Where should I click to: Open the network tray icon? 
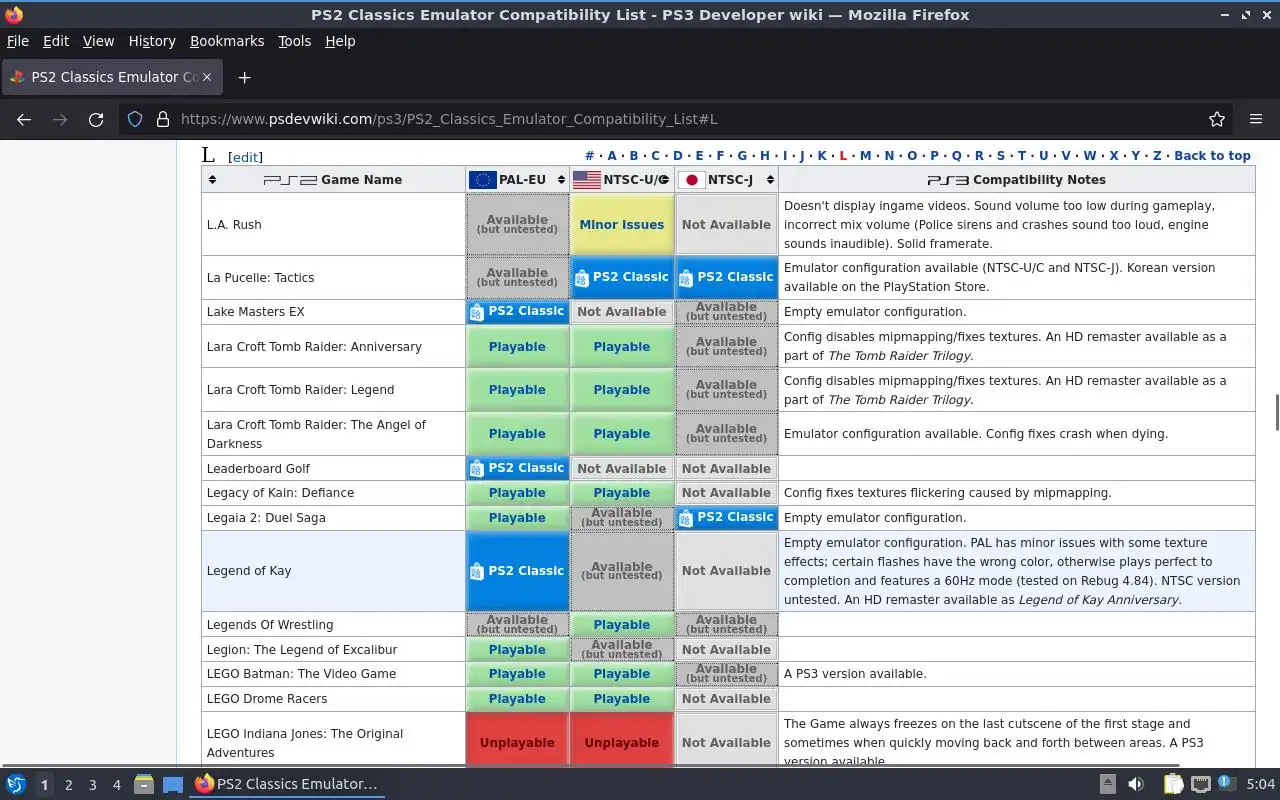coord(1201,784)
